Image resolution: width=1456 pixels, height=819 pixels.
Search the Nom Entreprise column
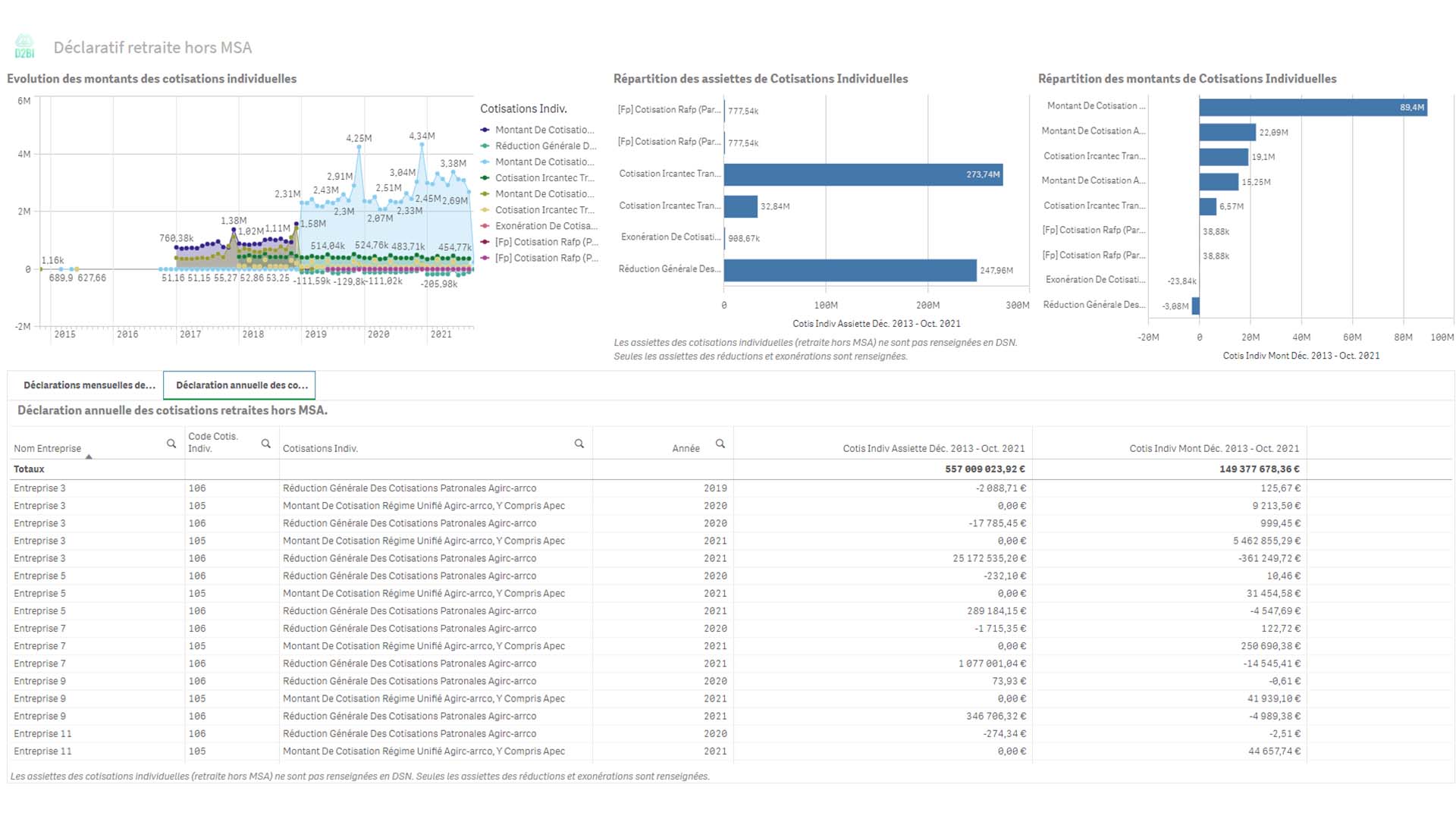[x=171, y=444]
